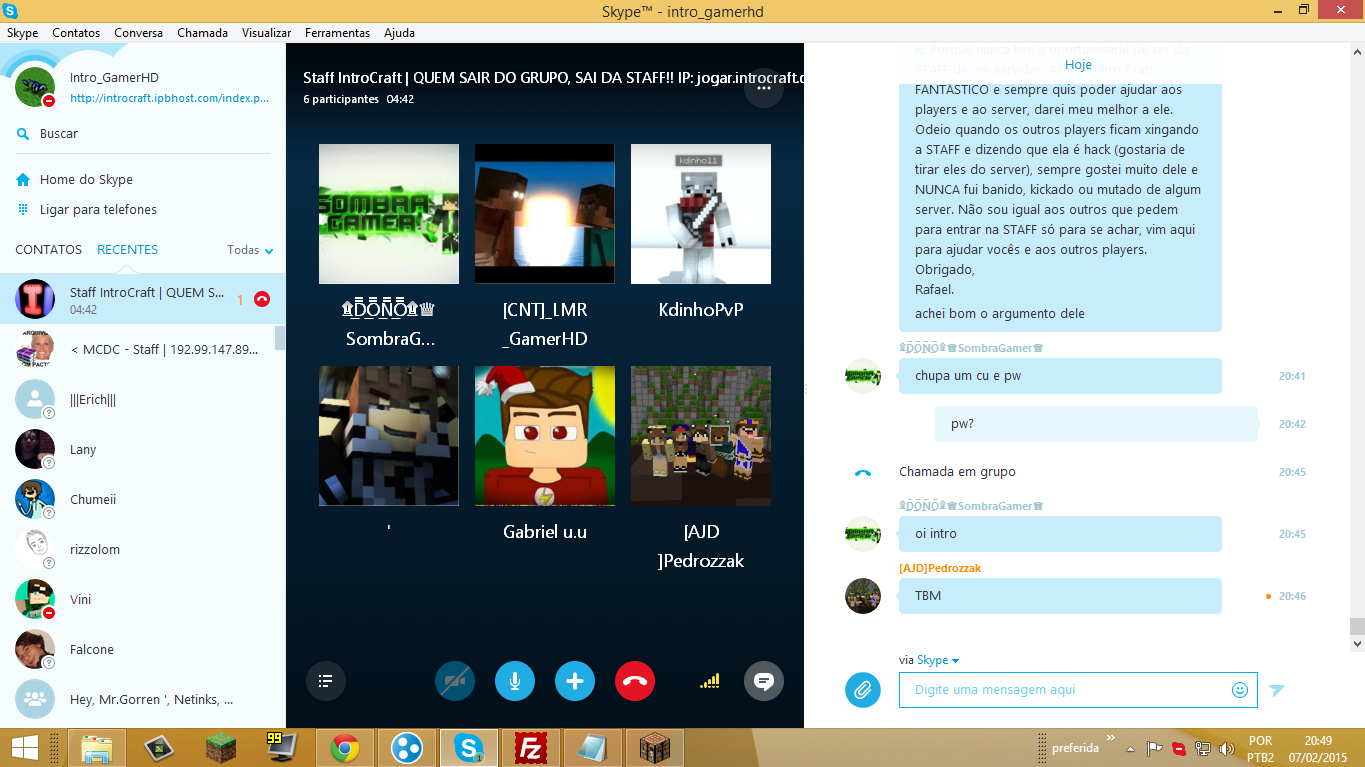
Task: Open the emoticon smiley picker
Action: coord(1240,690)
